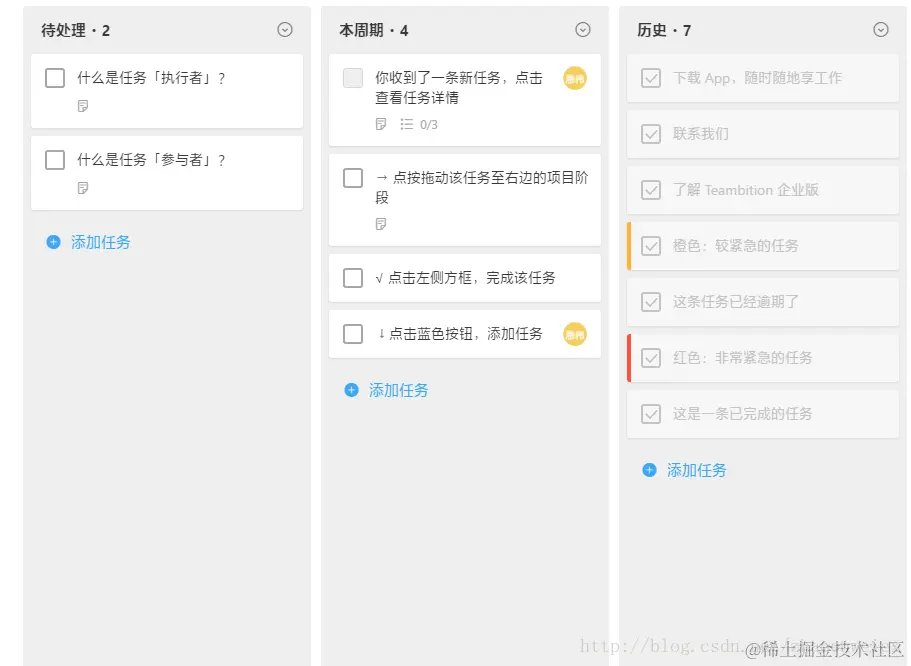Image resolution: width=911 pixels, height=666 pixels.
Task: Collapse the 待处理 column with its chevron
Action: click(x=284, y=29)
